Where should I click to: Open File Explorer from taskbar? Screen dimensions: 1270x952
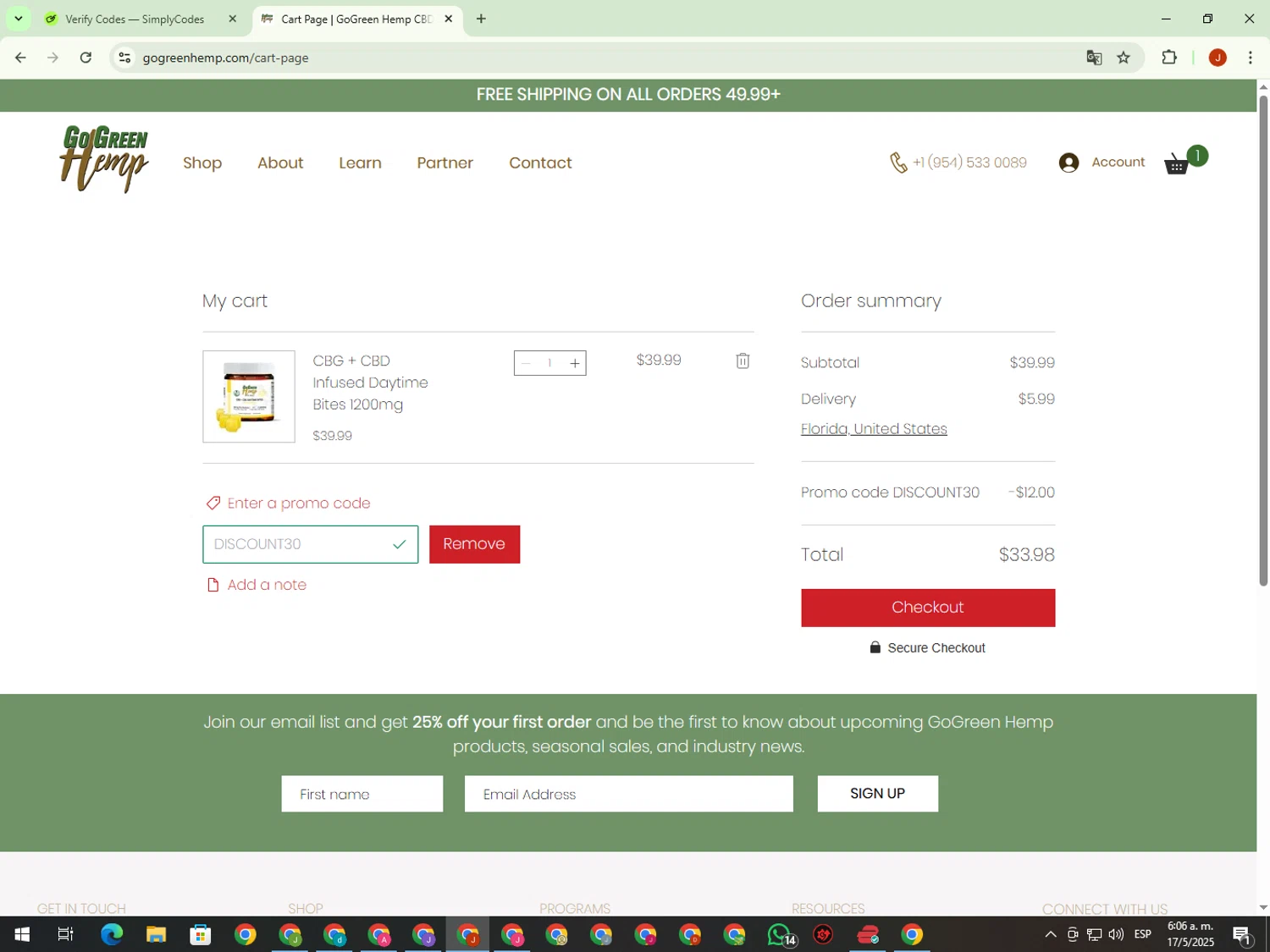pyautogui.click(x=156, y=934)
